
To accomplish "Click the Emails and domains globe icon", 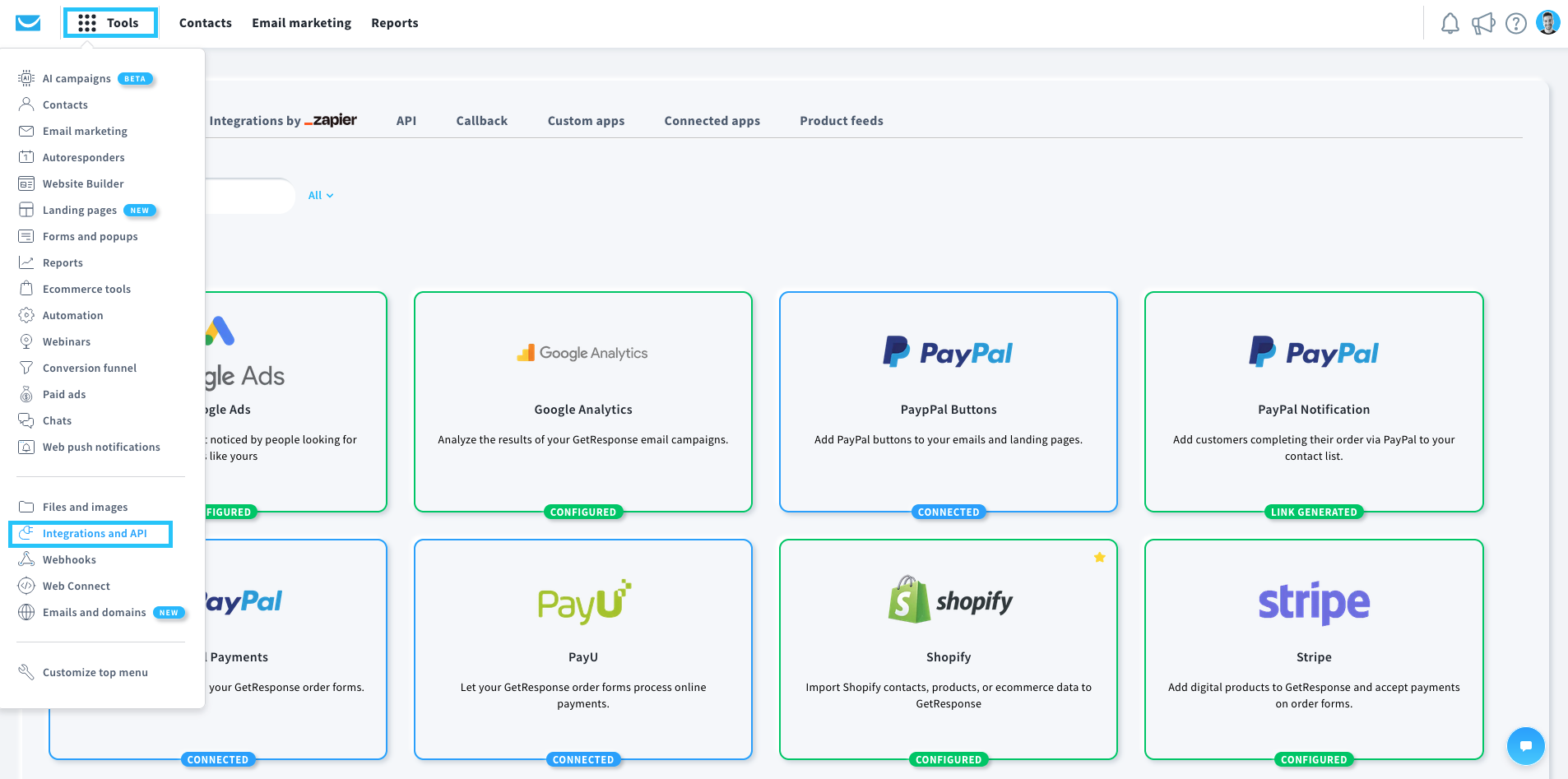I will click(x=26, y=612).
